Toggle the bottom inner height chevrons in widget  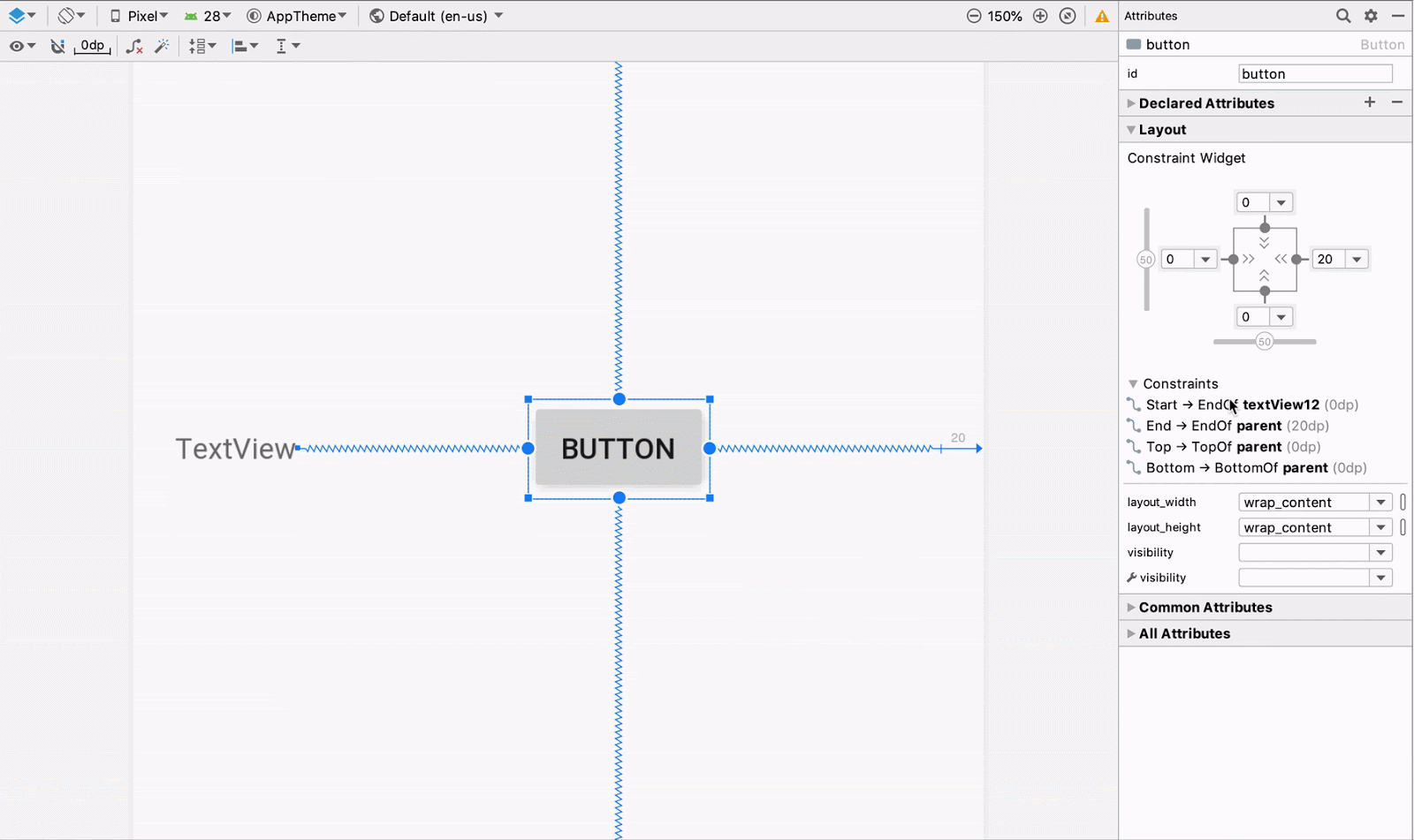tap(1265, 276)
